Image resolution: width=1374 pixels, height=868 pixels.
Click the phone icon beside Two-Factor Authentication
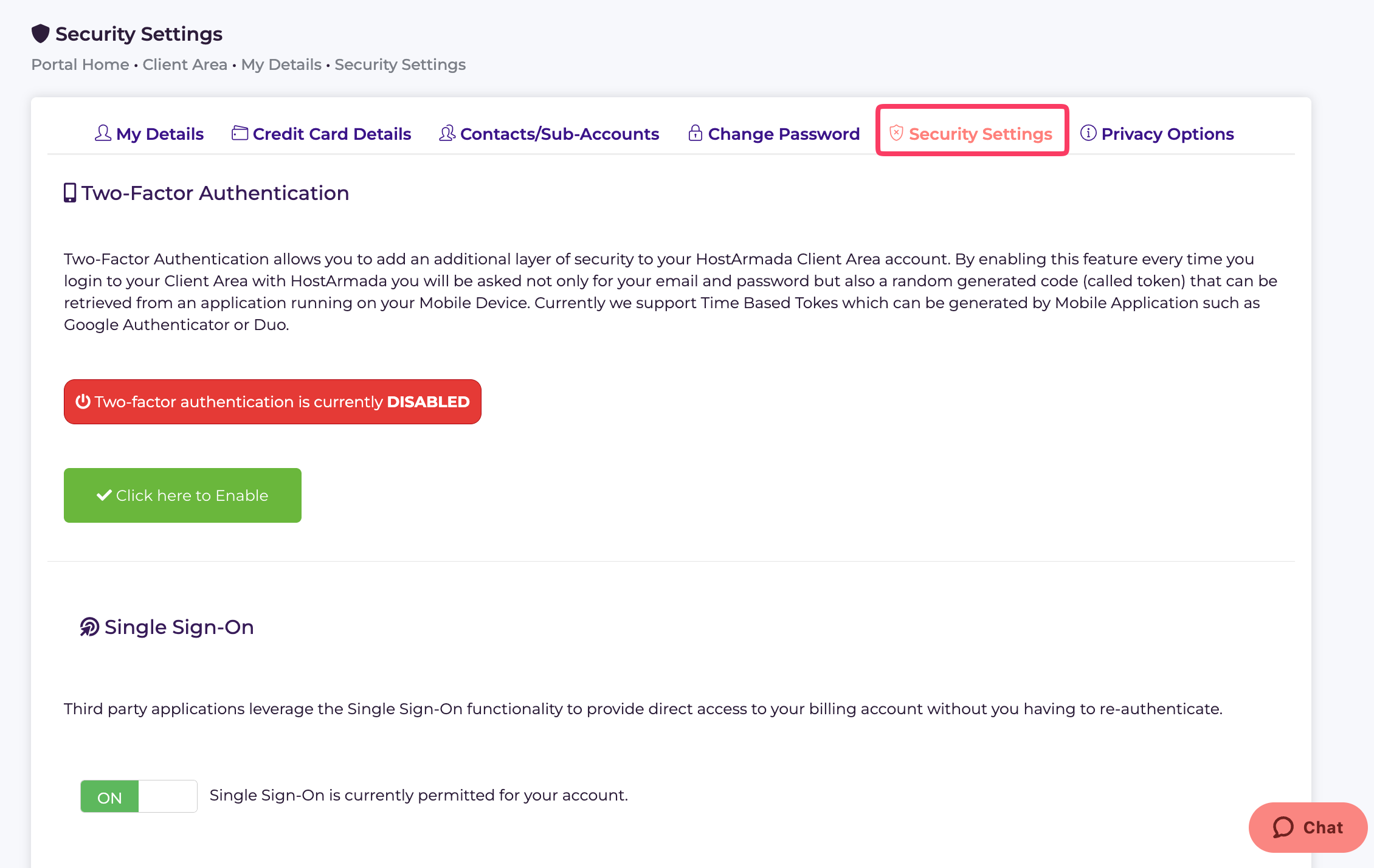point(70,193)
